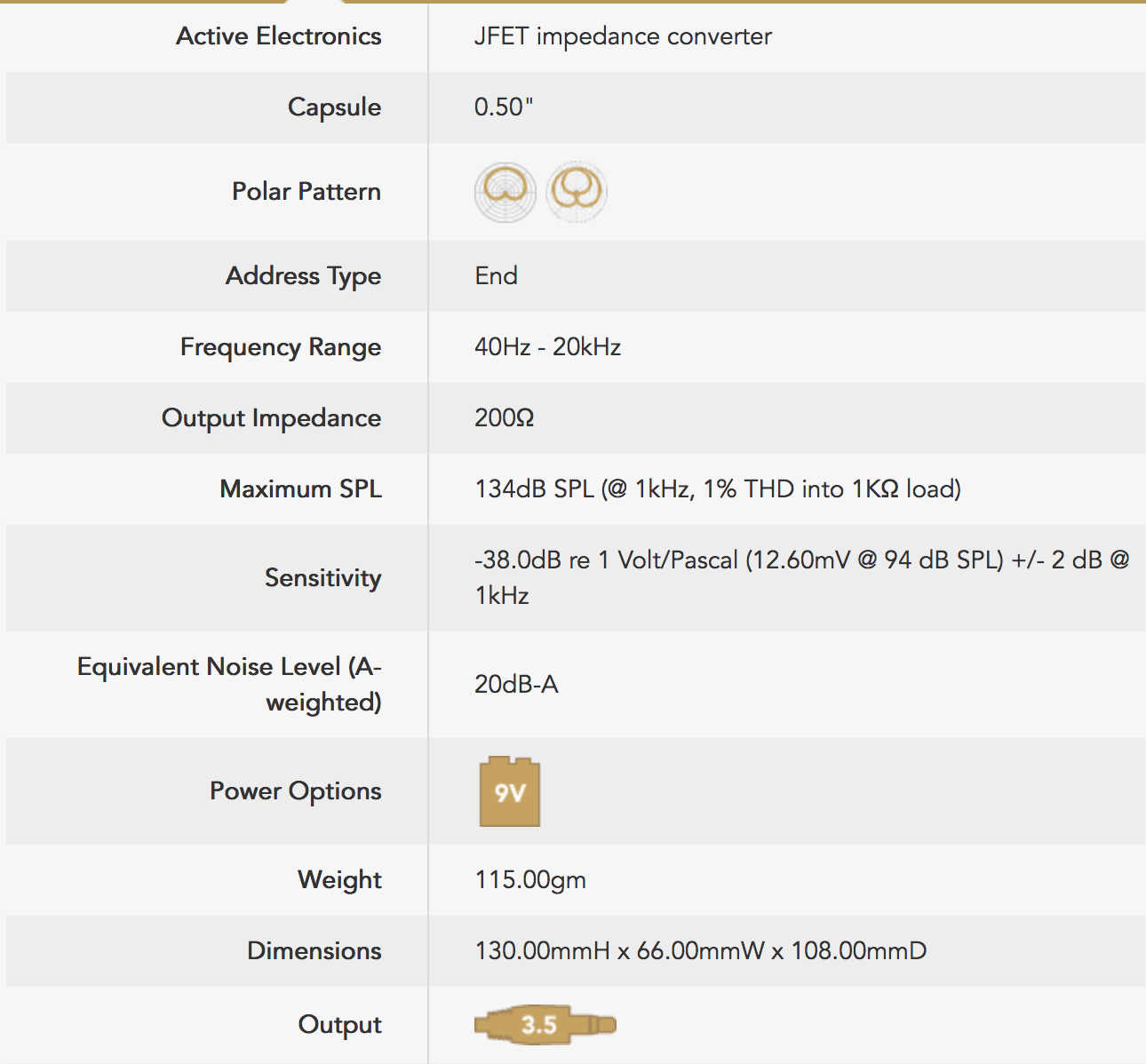Click the 3.5 jack output icon

coord(545,1025)
